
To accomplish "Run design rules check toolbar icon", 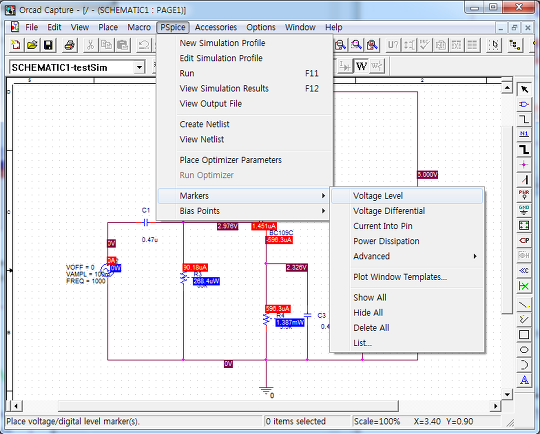I will tap(425, 45).
